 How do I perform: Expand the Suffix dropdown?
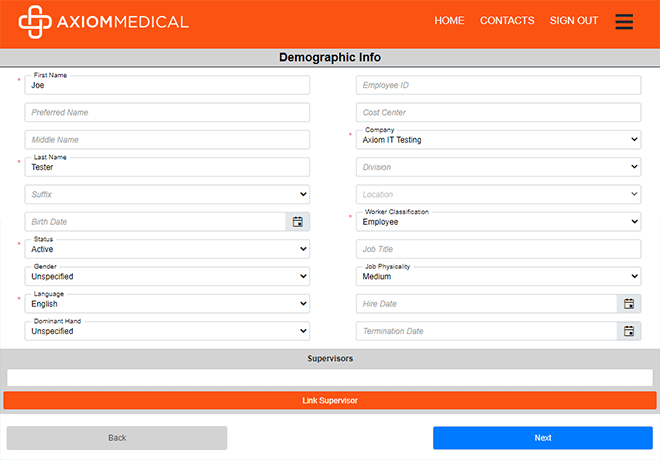pos(167,194)
